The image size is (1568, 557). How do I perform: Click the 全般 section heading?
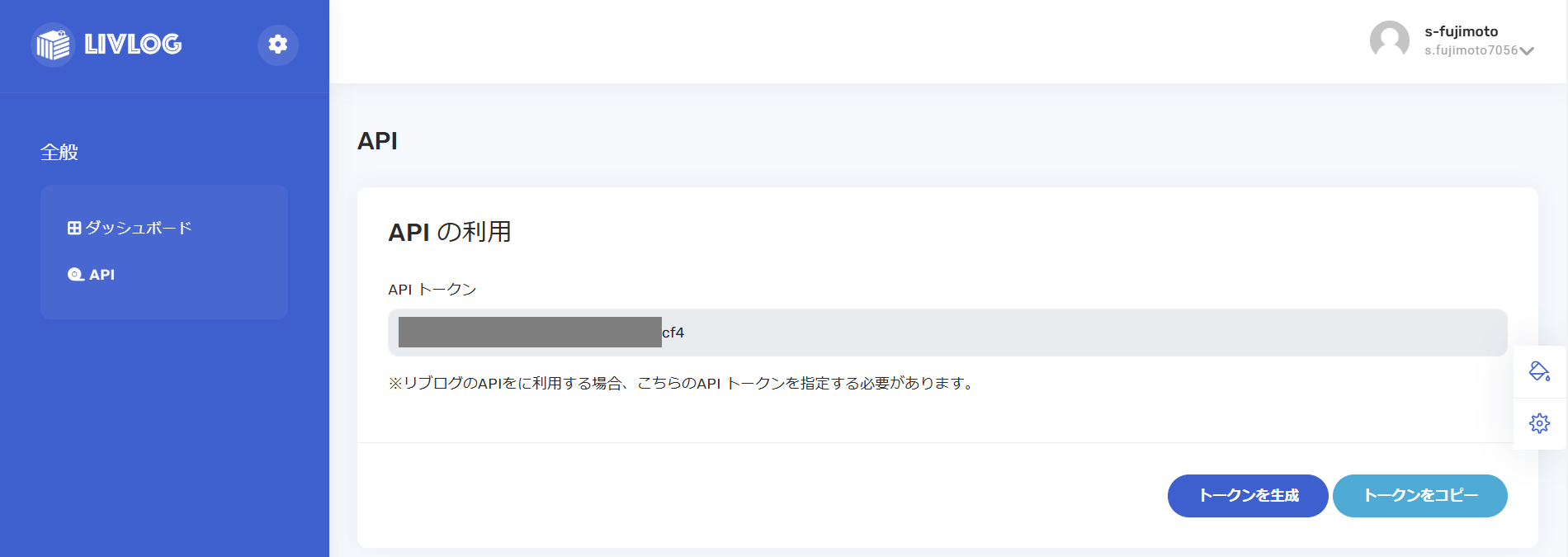(59, 153)
